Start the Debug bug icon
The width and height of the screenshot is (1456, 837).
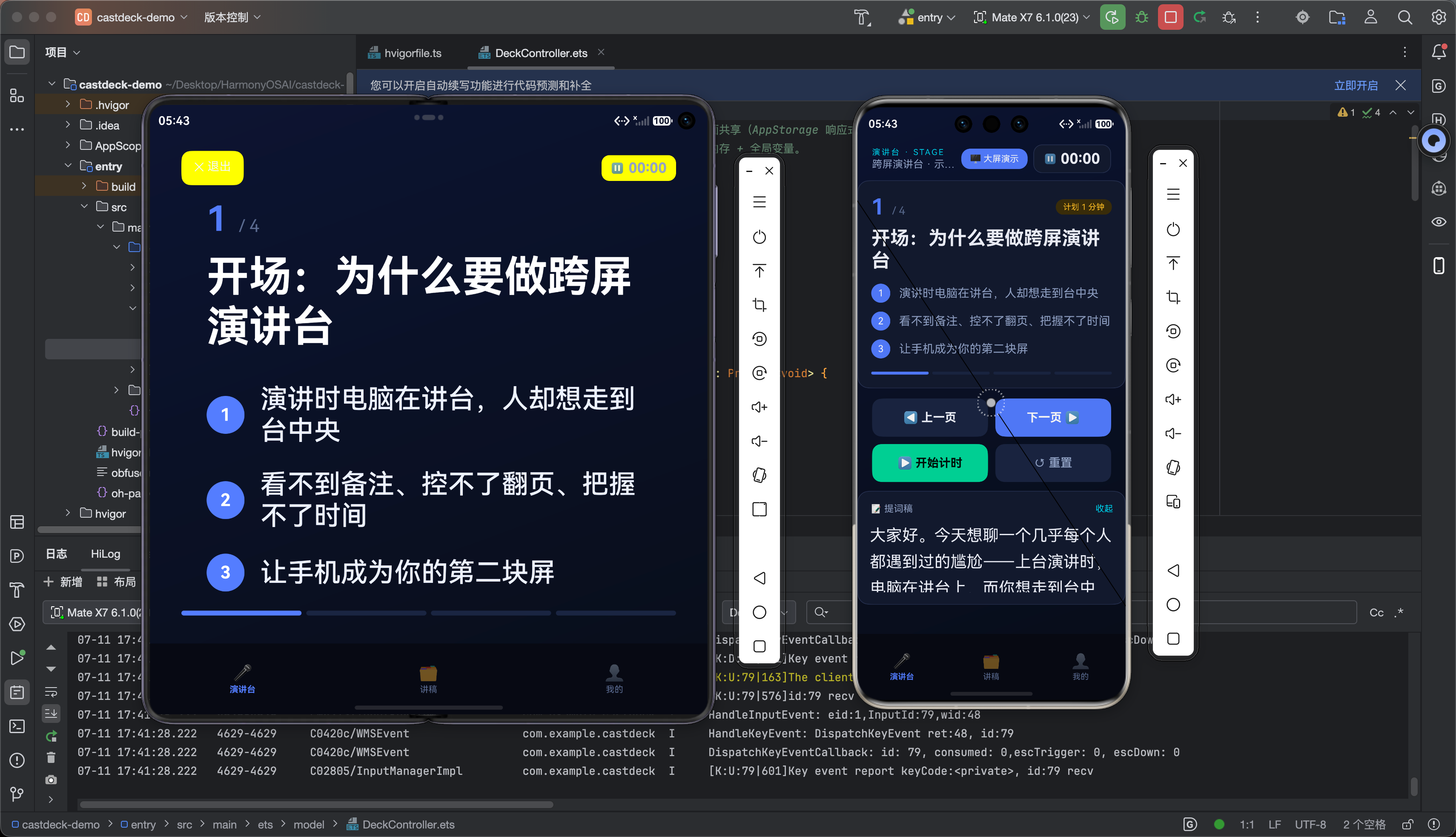[1141, 17]
